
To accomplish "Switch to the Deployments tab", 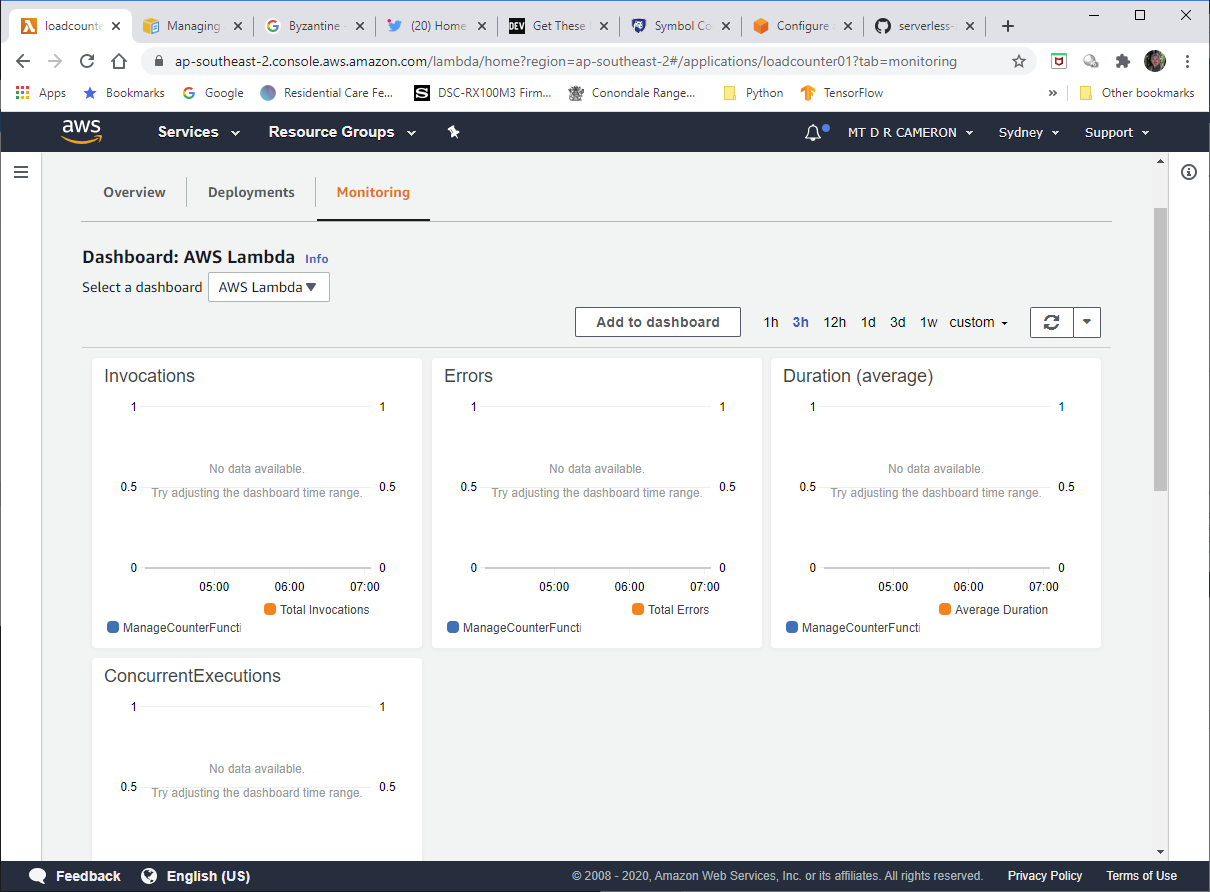I will point(251,192).
